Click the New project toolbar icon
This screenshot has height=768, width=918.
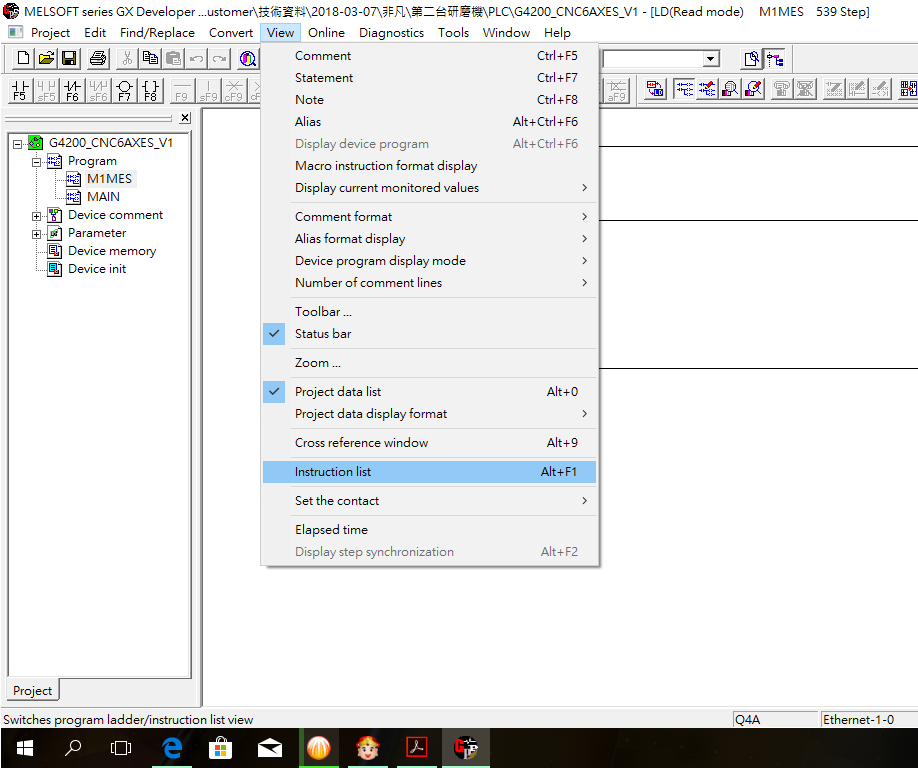[23, 59]
